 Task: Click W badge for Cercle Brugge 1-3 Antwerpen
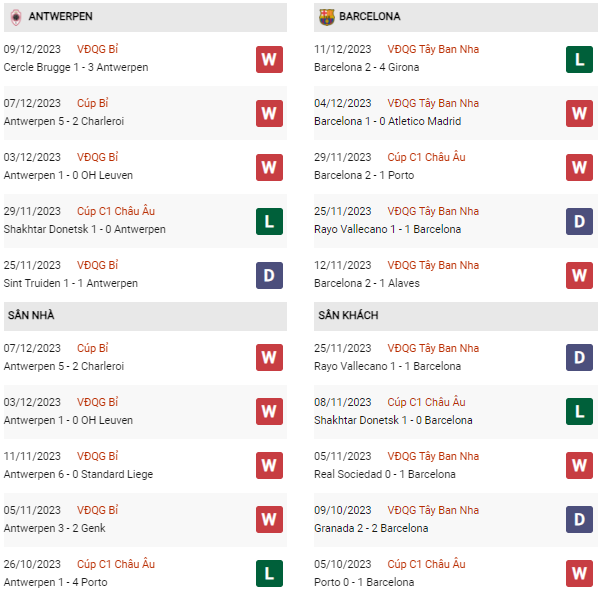[x=268, y=59]
